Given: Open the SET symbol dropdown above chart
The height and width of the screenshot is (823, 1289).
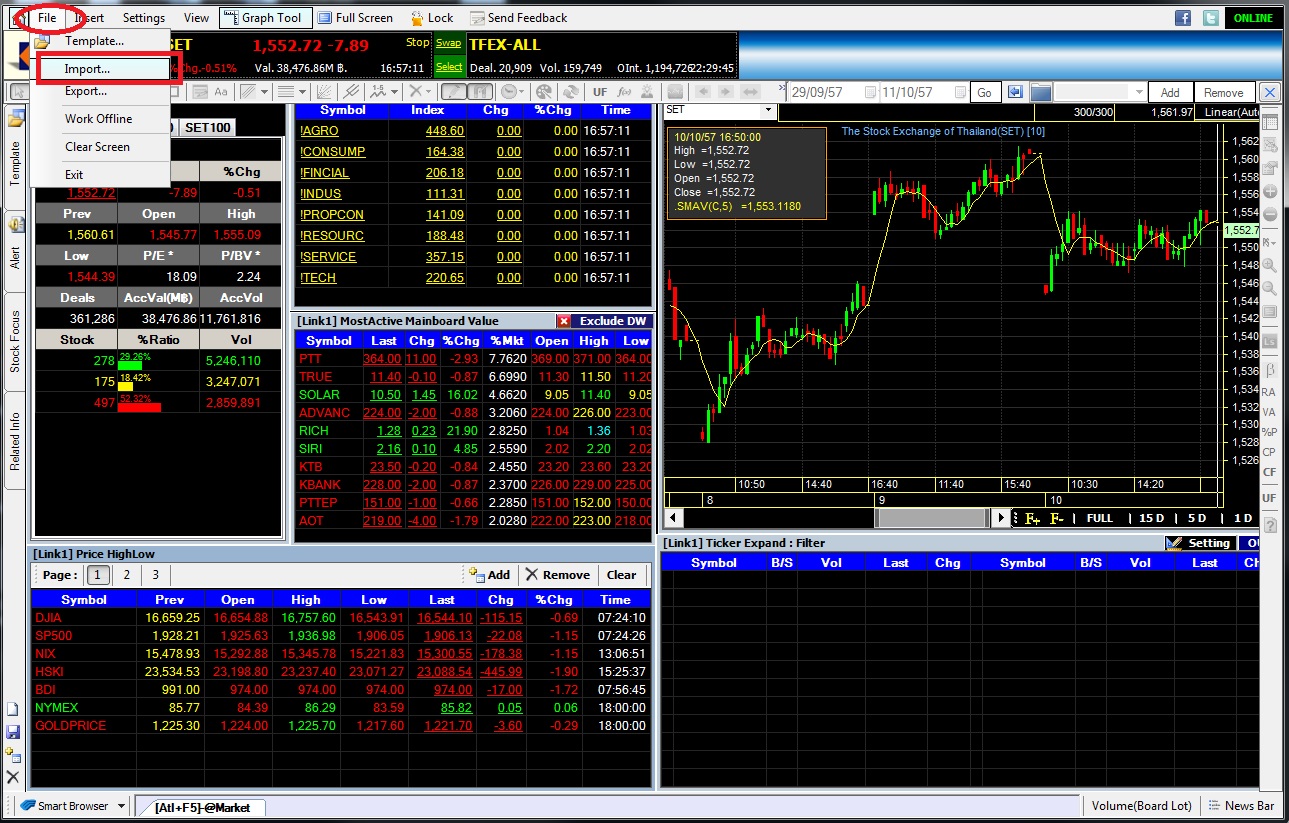Looking at the screenshot, I should point(768,110).
